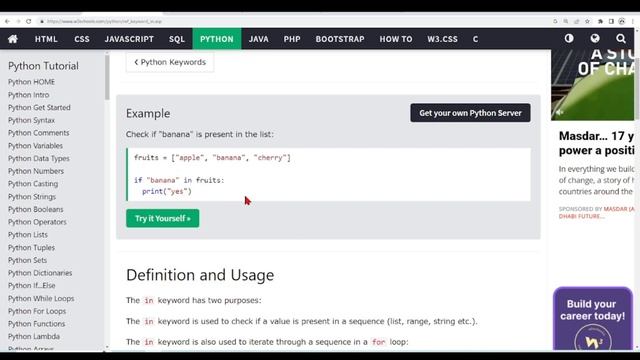Bookmark this page with the star icon
640x360 pixels.
pos(587,21)
